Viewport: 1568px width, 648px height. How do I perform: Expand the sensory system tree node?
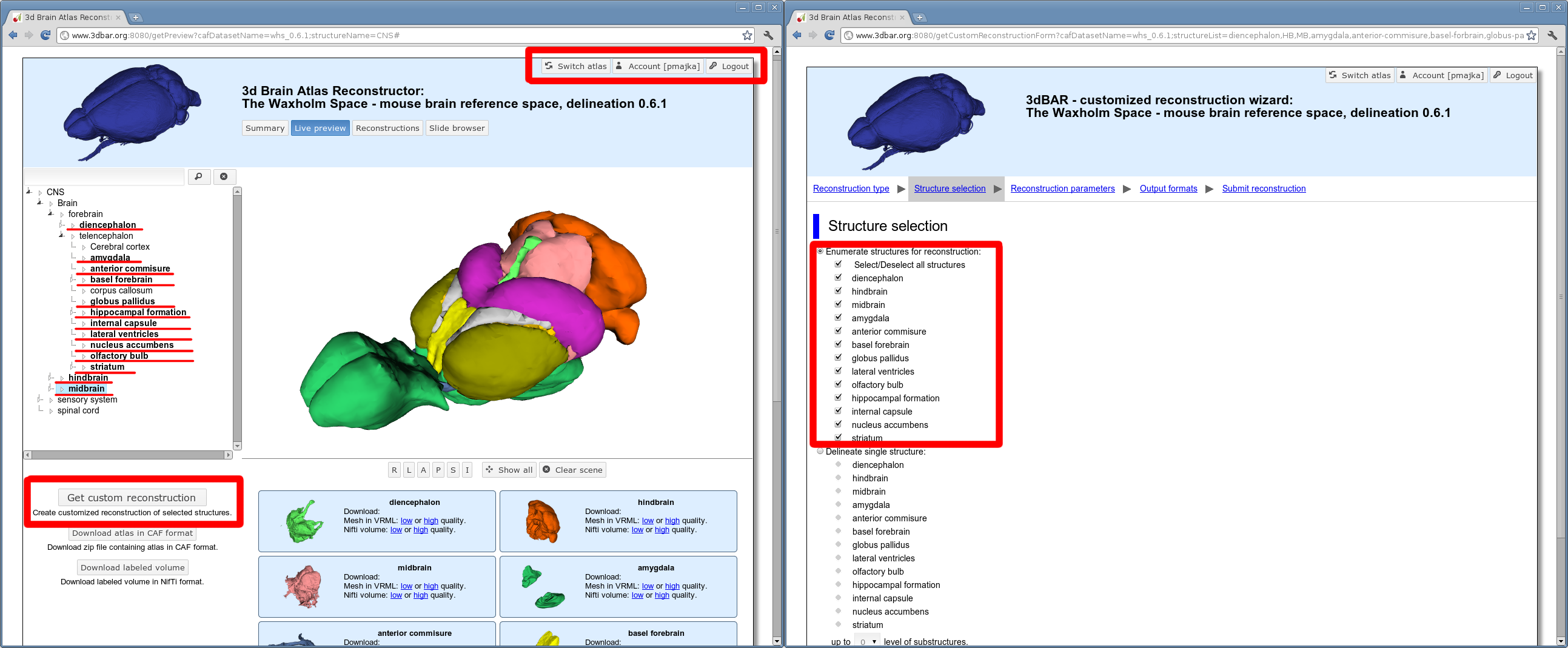(51, 399)
